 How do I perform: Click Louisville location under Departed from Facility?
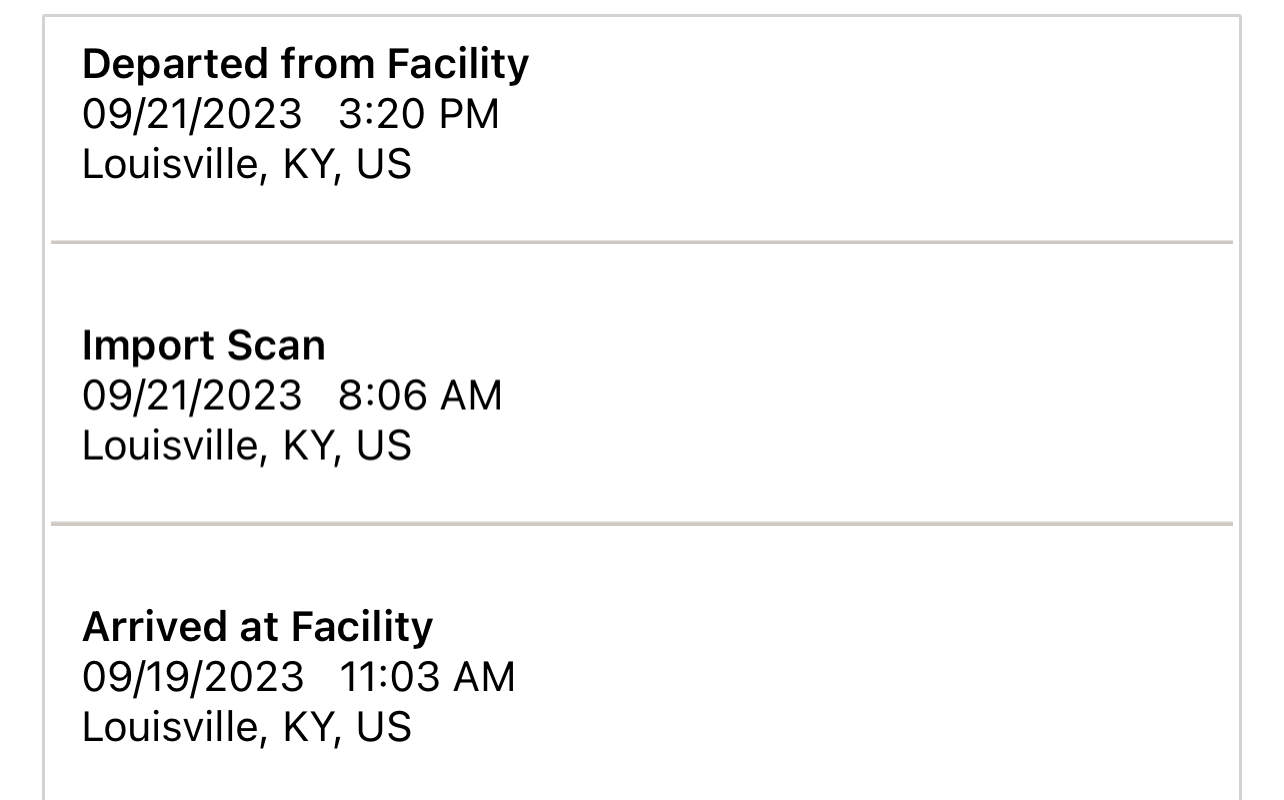[246, 165]
